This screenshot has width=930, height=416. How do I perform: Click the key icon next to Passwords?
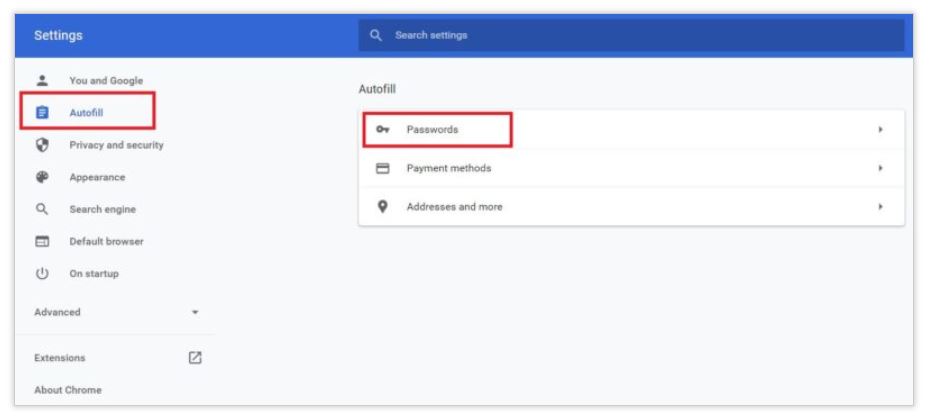coord(382,130)
